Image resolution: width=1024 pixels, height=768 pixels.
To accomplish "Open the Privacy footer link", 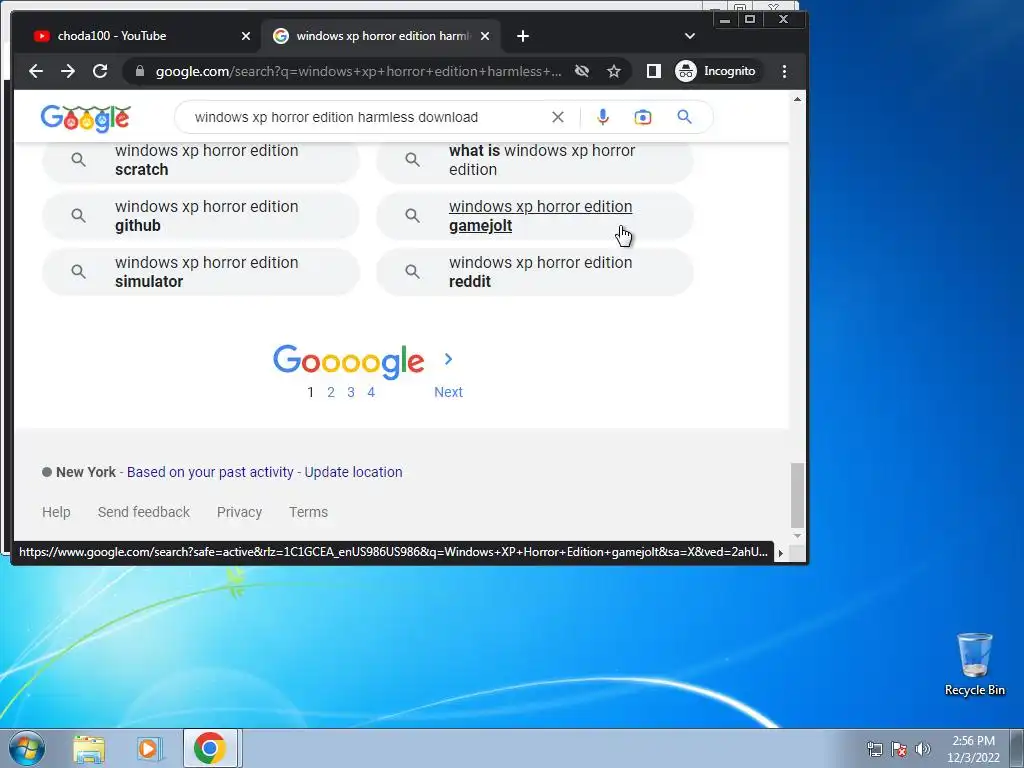I will pos(239,512).
